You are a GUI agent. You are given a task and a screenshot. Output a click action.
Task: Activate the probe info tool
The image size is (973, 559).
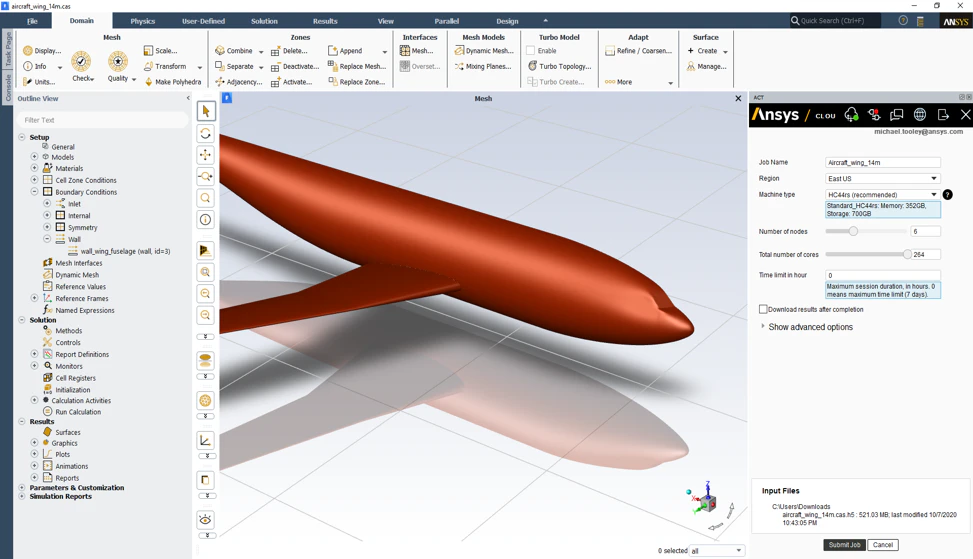pos(206,219)
